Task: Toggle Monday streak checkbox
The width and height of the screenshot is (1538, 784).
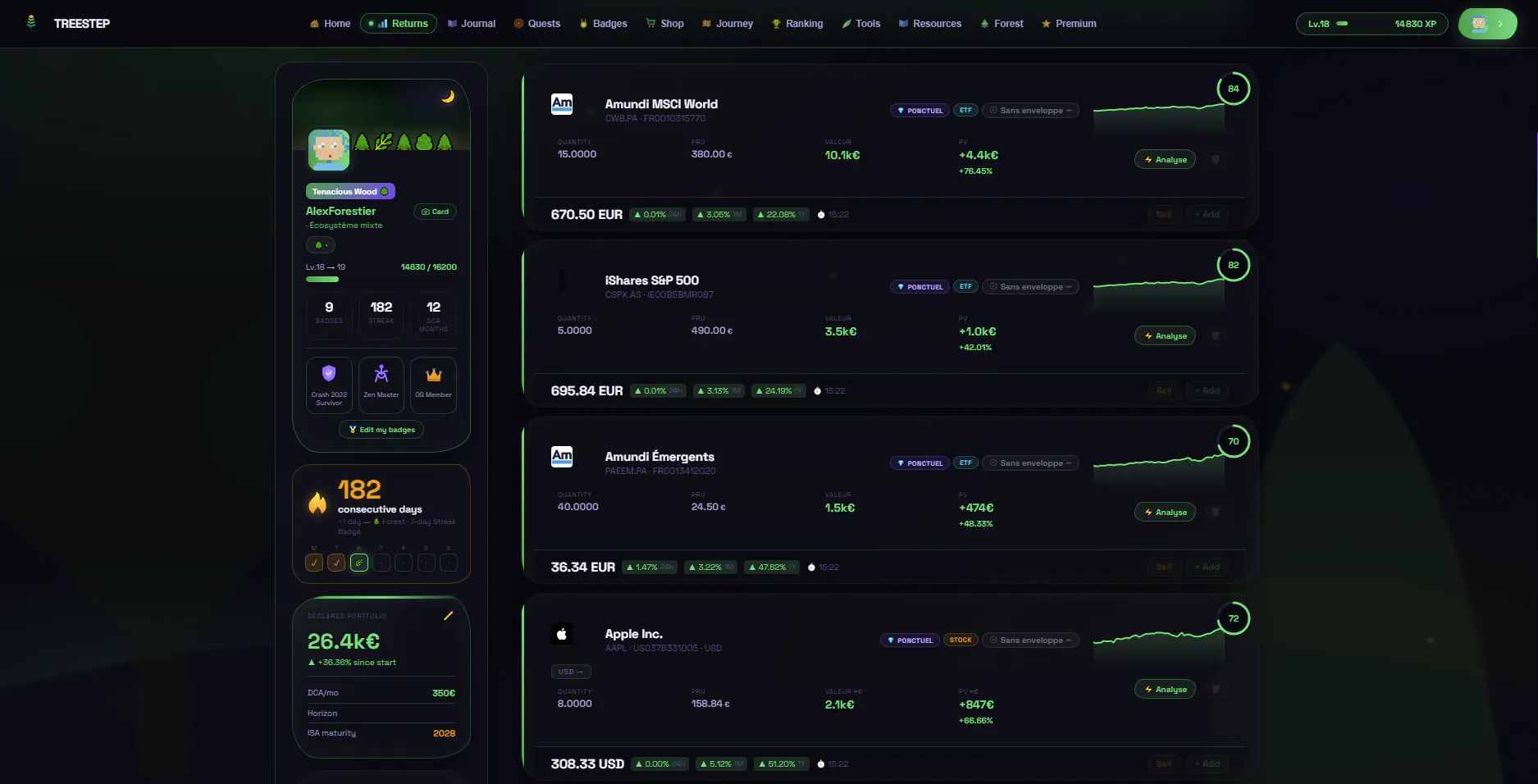Action: [x=314, y=563]
